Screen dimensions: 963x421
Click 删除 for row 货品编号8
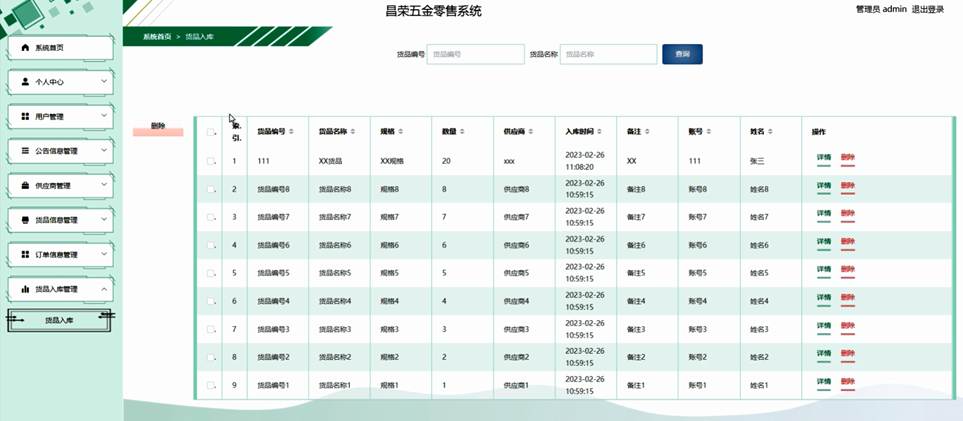(x=848, y=186)
